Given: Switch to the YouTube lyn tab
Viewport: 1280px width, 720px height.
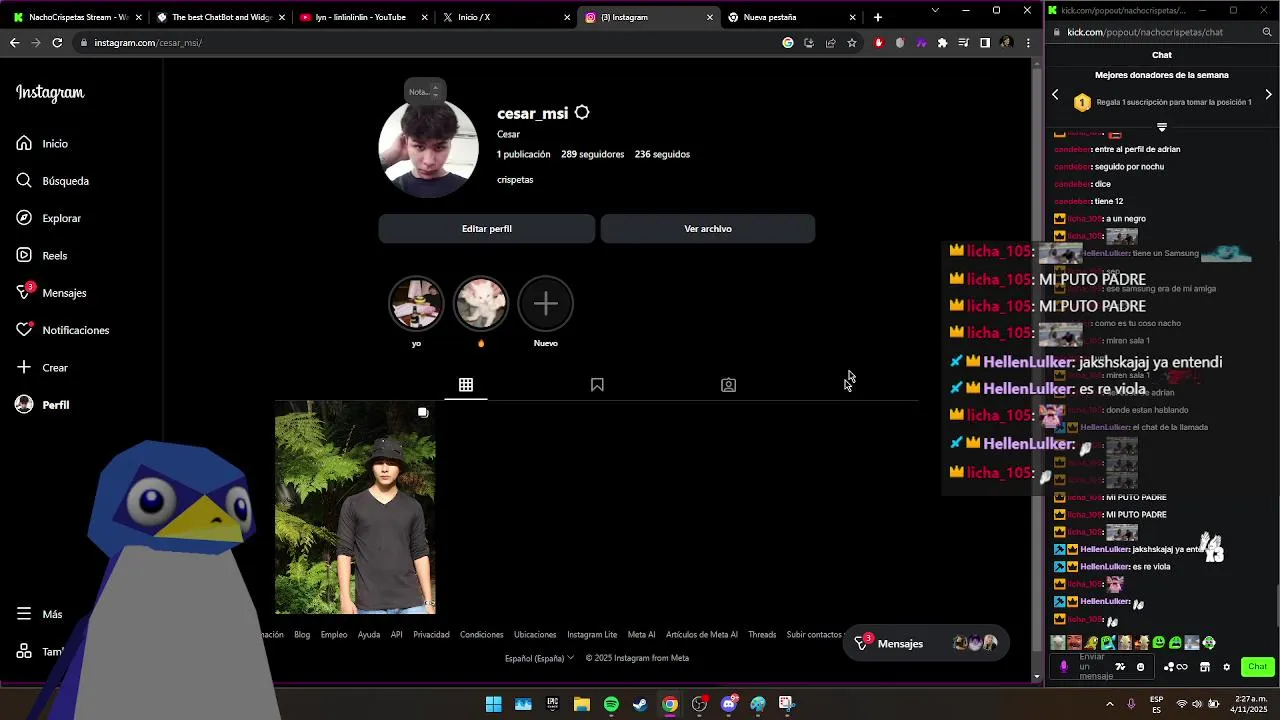Looking at the screenshot, I should pos(362,17).
